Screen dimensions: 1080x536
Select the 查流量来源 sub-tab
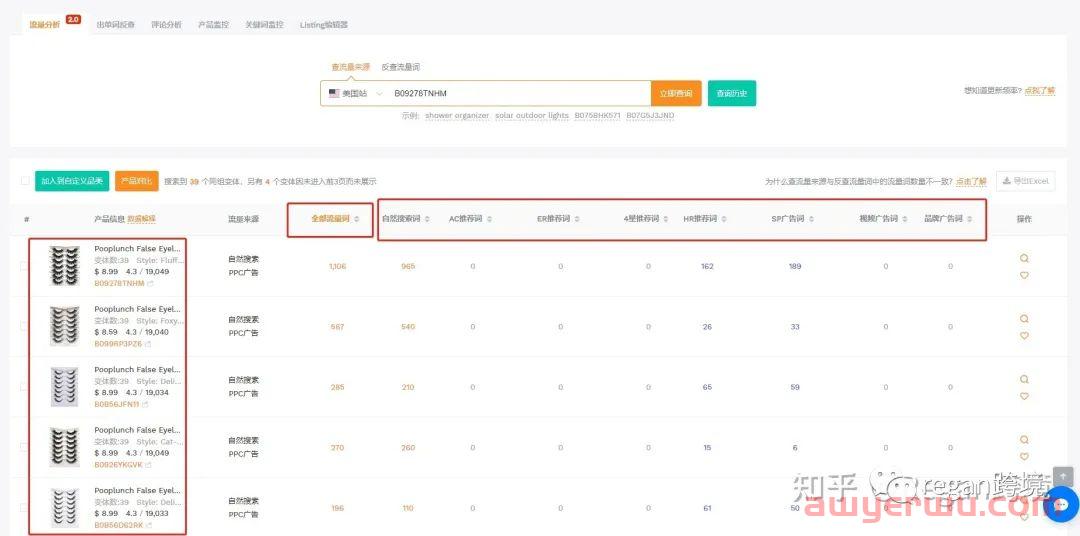pyautogui.click(x=351, y=68)
